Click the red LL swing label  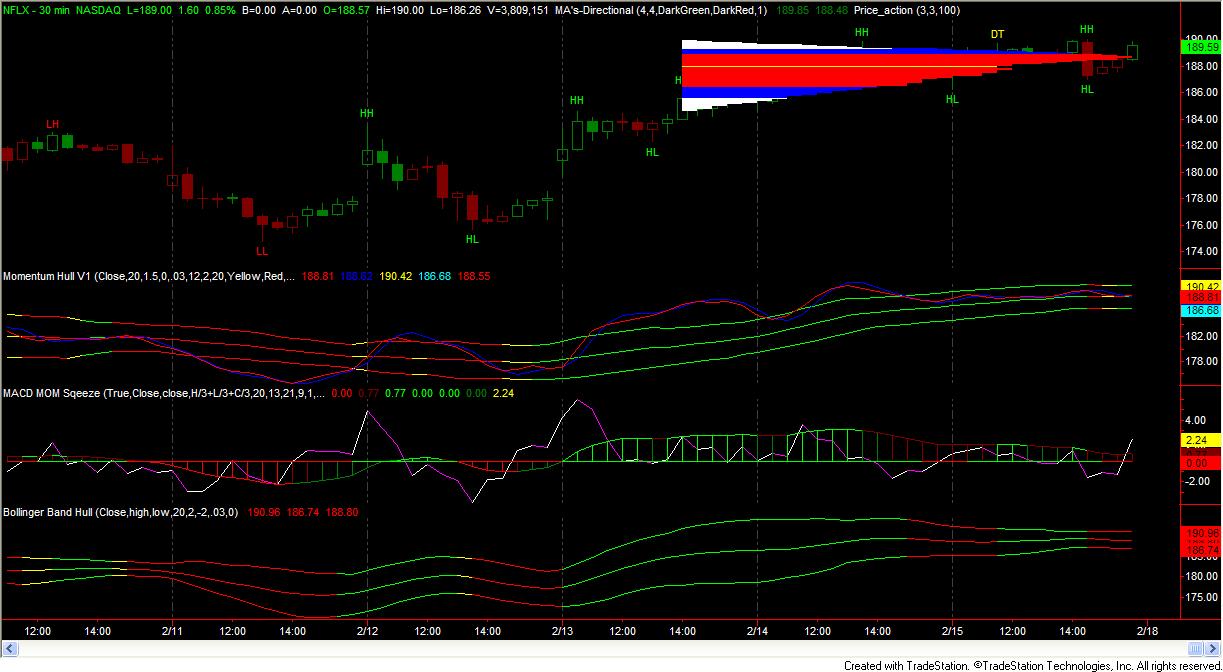[262, 251]
